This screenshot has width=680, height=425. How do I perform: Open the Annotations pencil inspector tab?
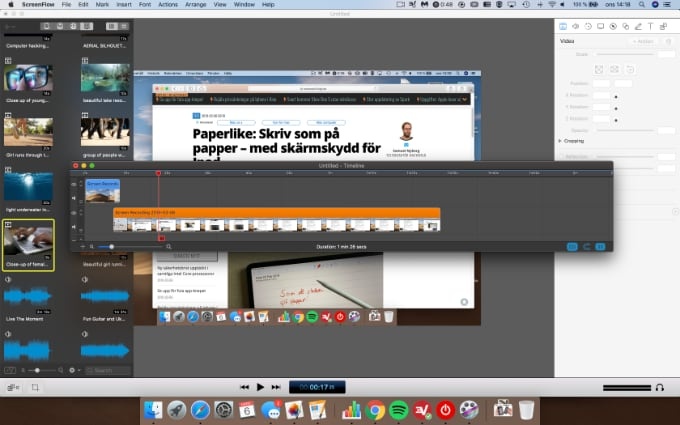pyautogui.click(x=638, y=26)
